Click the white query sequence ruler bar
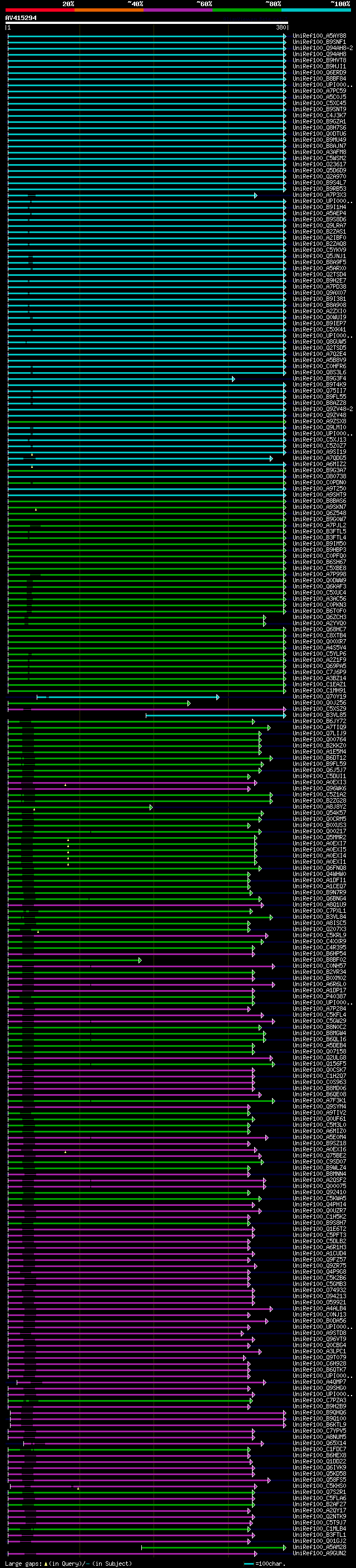 (147, 23)
